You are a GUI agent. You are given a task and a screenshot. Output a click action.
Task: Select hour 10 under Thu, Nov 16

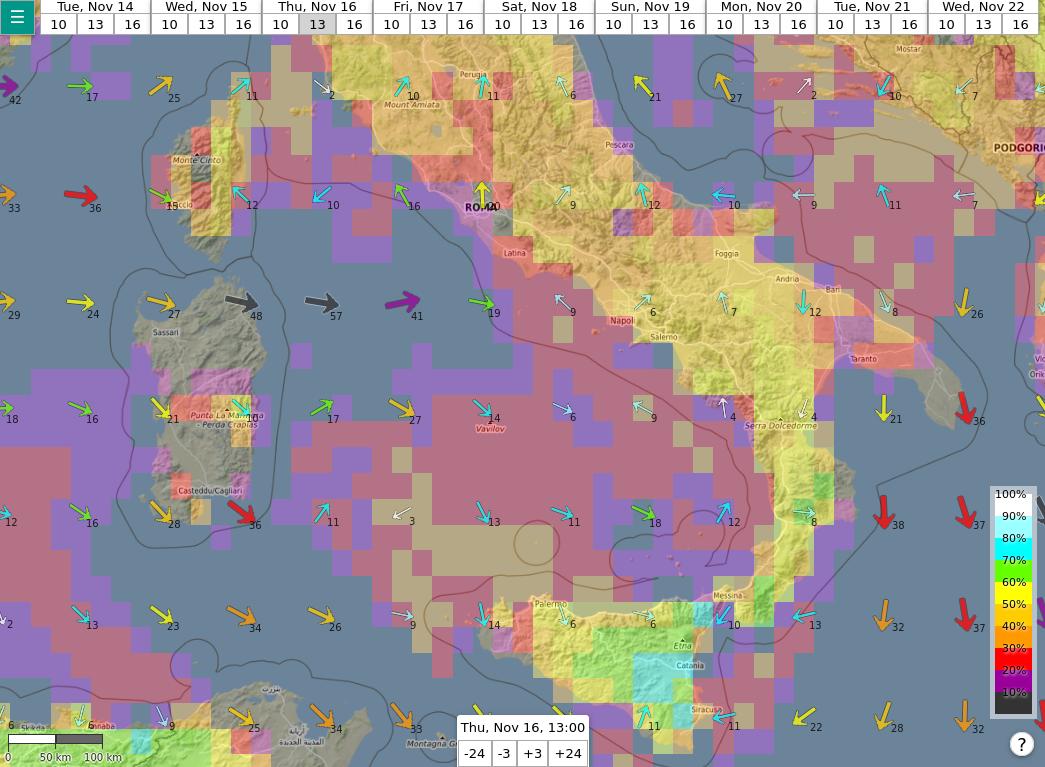point(280,25)
